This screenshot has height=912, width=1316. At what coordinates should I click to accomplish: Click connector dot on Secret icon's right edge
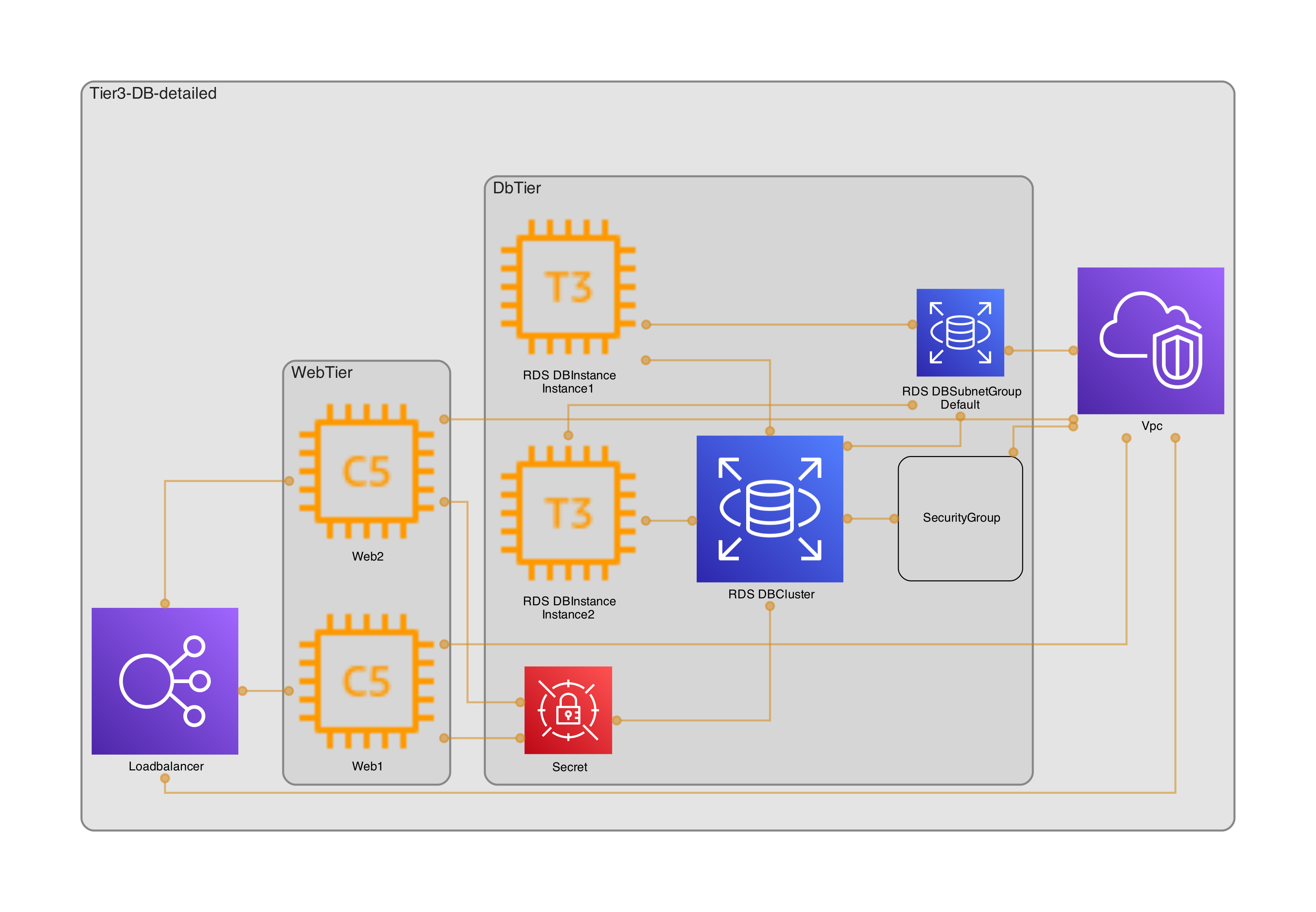[616, 721]
